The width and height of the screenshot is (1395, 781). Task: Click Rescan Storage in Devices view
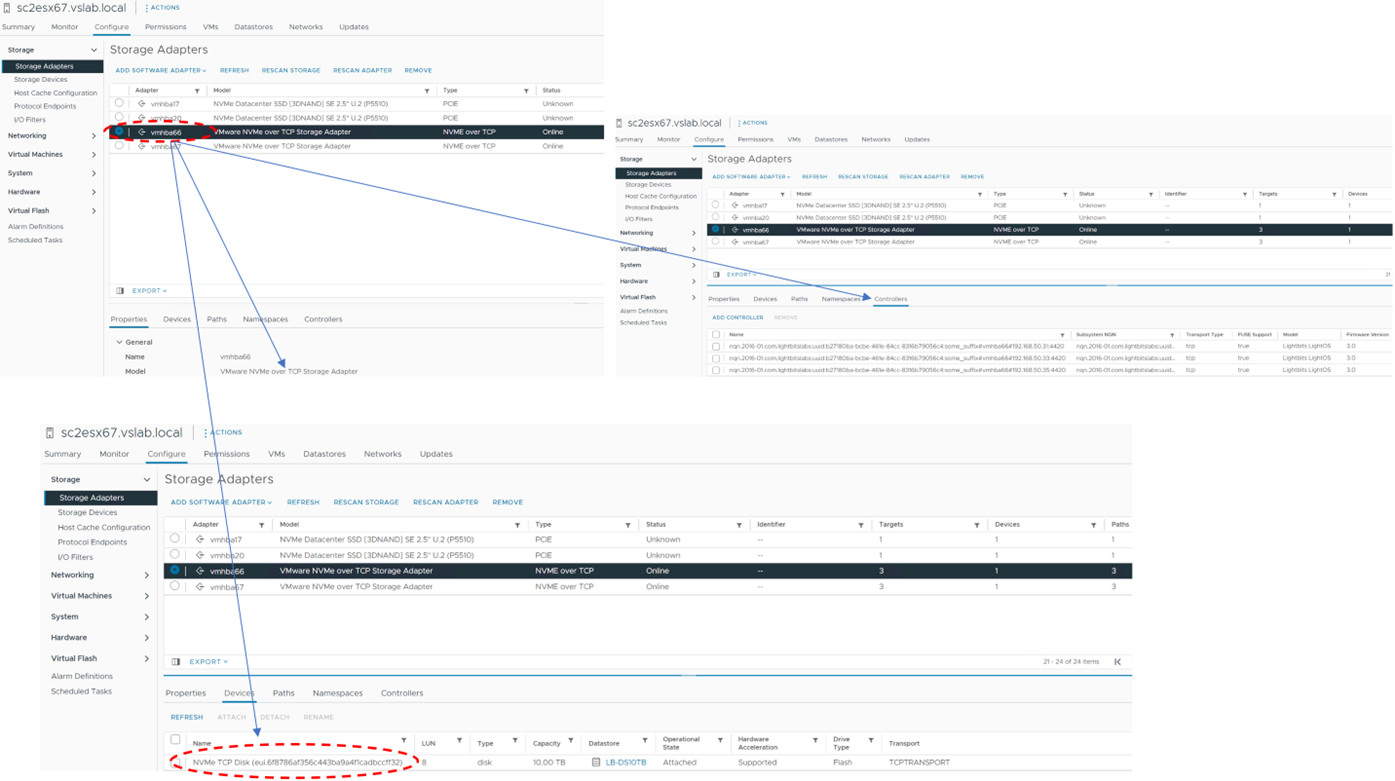coord(366,503)
